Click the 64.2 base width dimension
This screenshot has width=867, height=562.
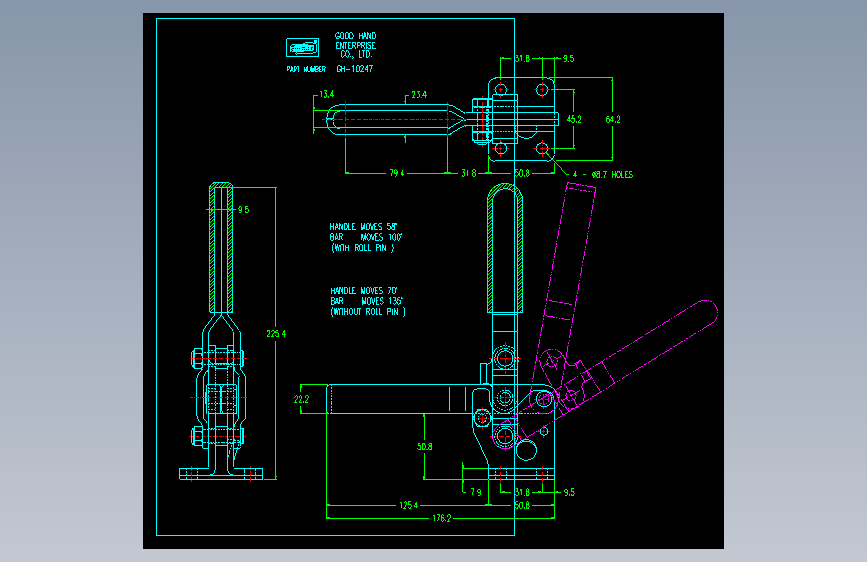tap(613, 119)
